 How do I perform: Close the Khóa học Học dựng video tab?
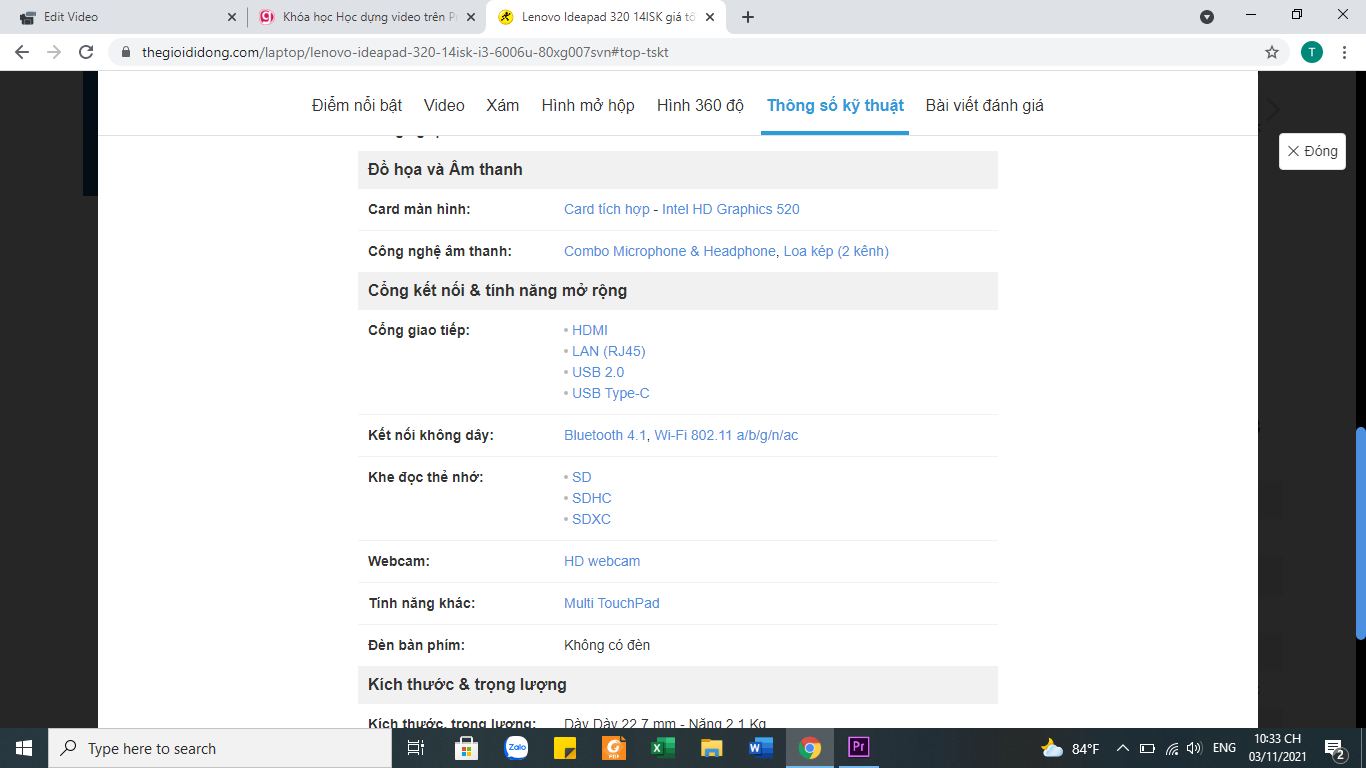[x=471, y=17]
